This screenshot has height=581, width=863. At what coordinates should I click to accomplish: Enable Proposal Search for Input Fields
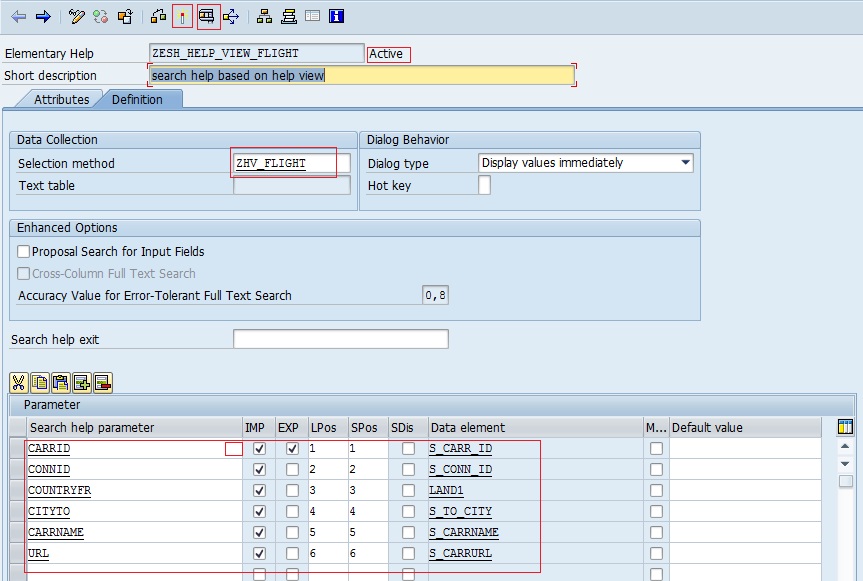(22, 251)
